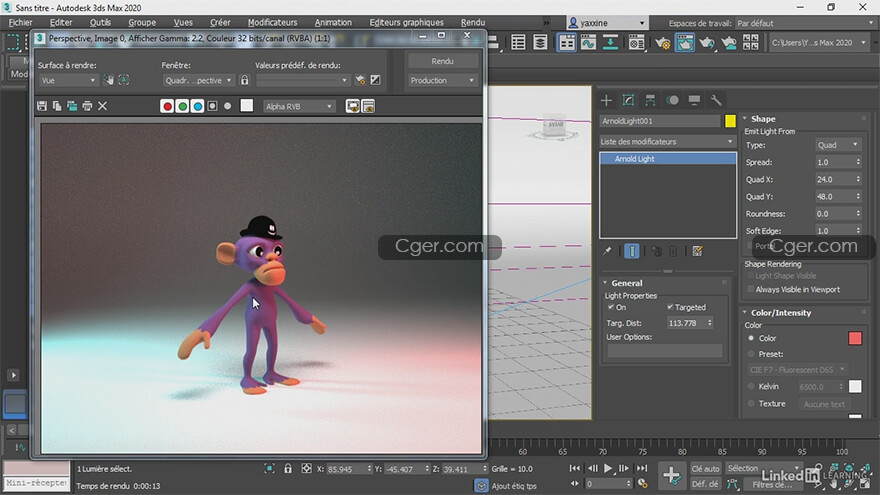Screen dimensions: 880x495
Task: Click the Rendu button
Action: pos(442,61)
